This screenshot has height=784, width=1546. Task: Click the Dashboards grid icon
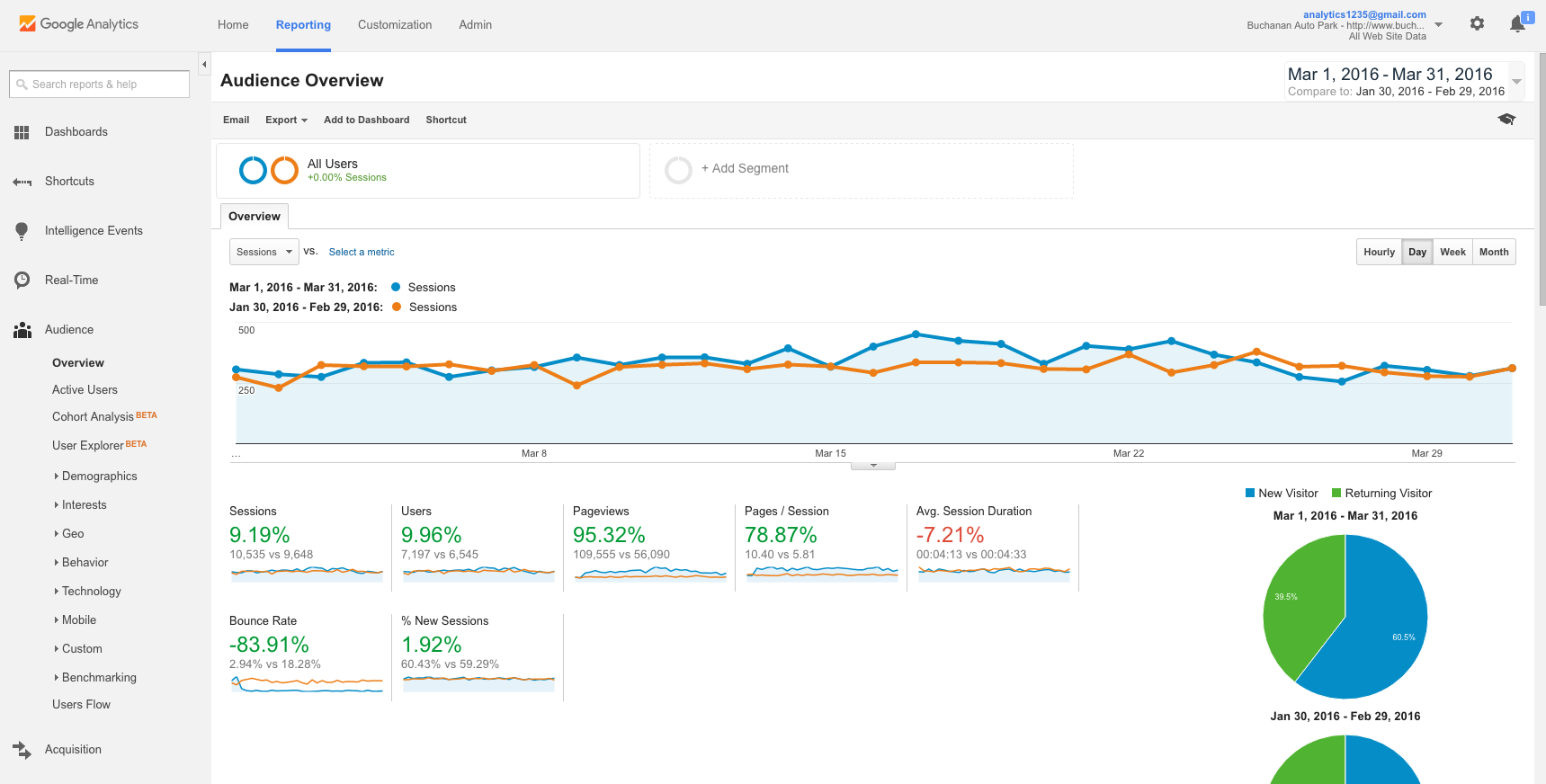(22, 132)
